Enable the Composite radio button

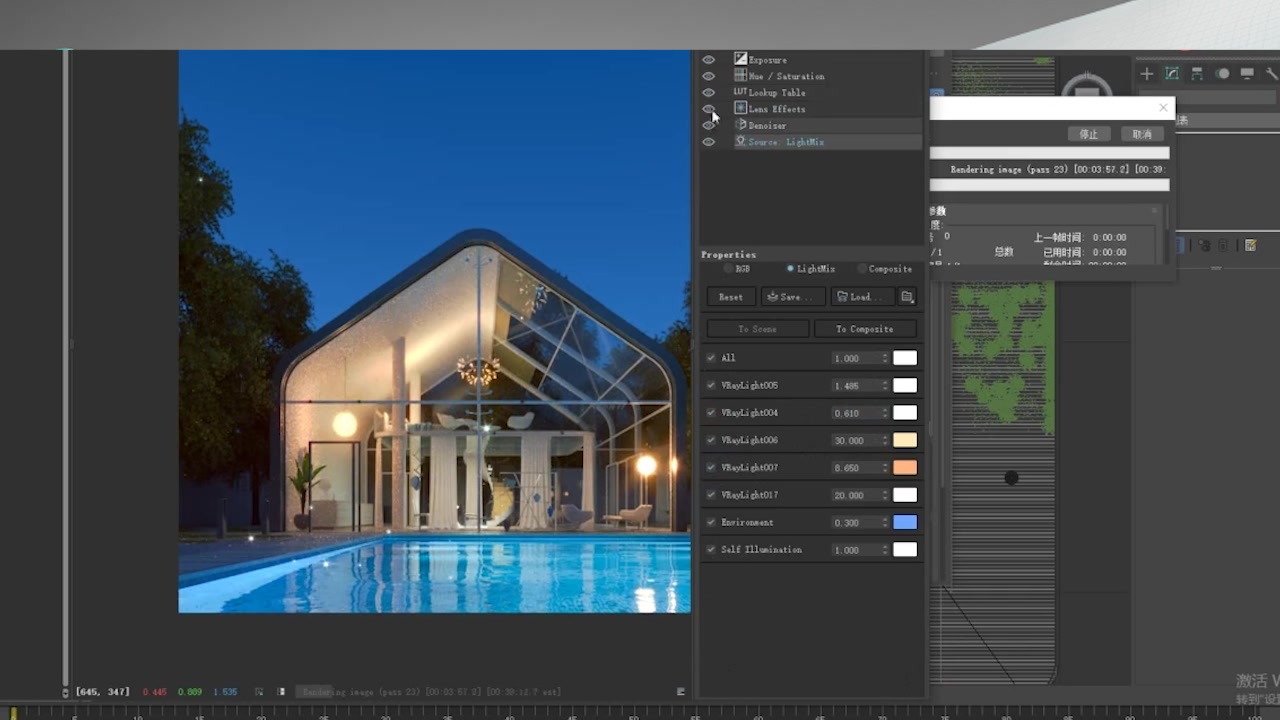tap(860, 268)
